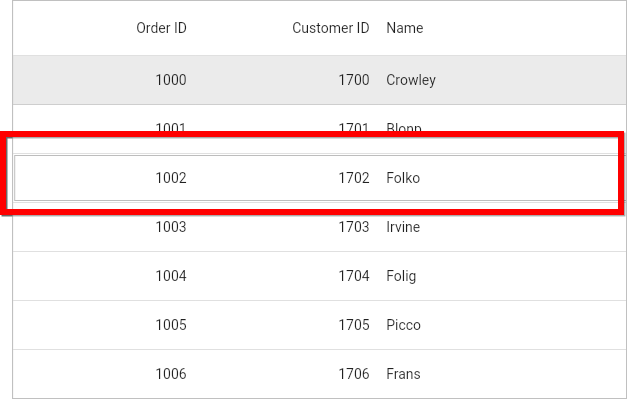
Task: Select customer ID cell 1706
Action: [354, 374]
